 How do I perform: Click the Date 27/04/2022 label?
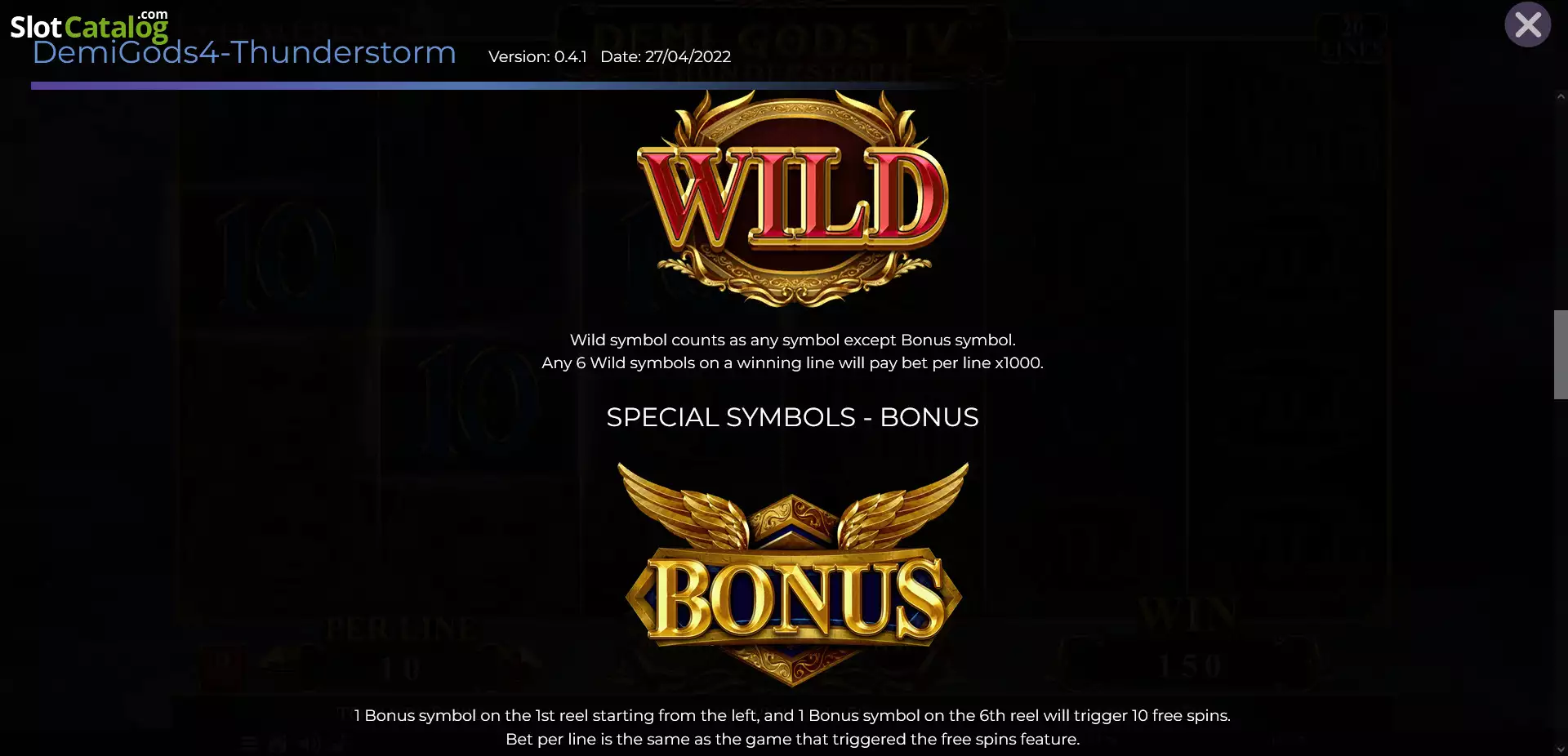click(x=666, y=56)
